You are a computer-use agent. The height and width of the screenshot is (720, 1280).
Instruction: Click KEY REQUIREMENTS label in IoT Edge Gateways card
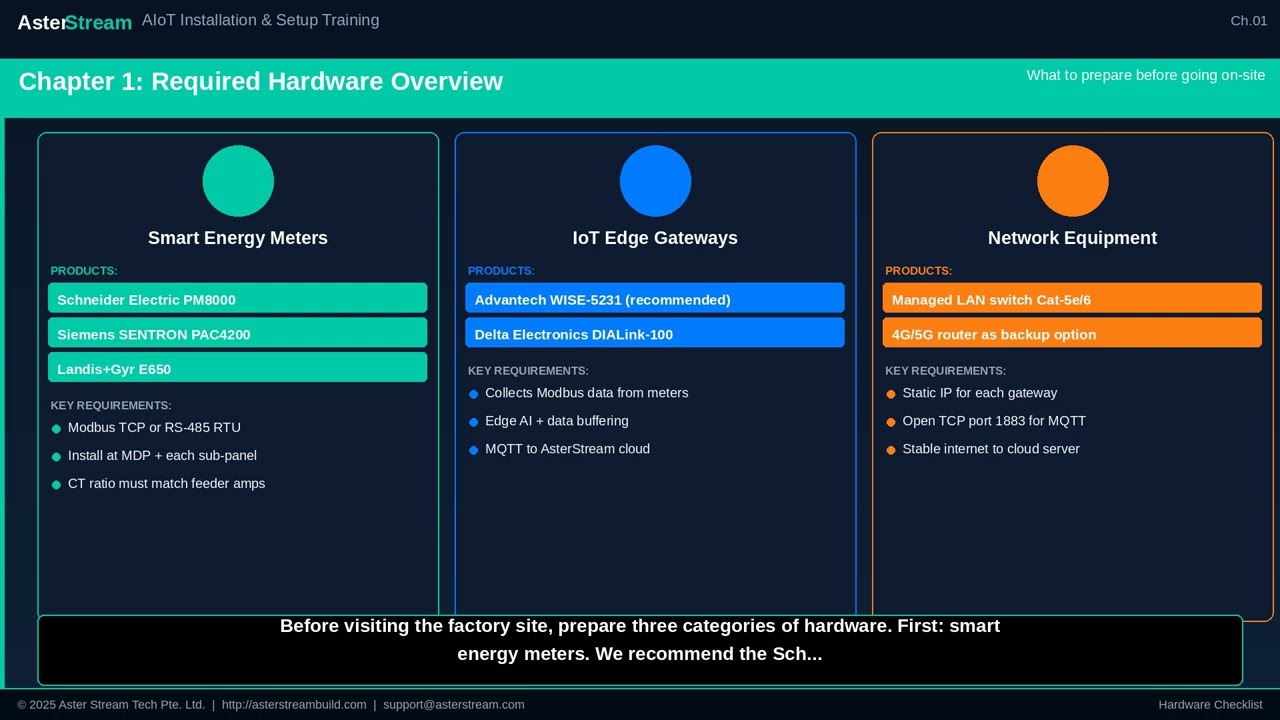pyautogui.click(x=528, y=371)
